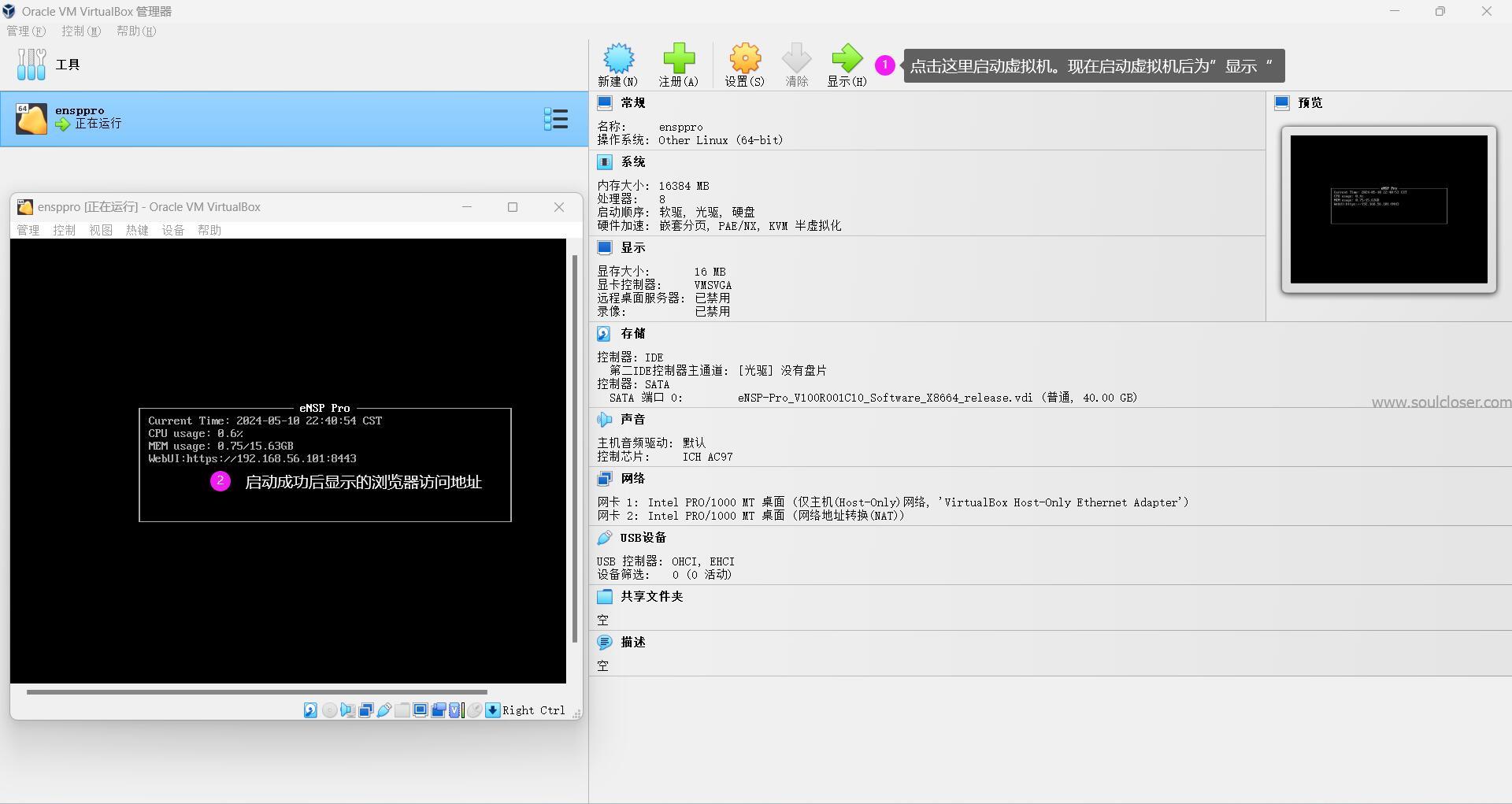Click the V chip virtualization icon in status bar
The image size is (1512, 804).
click(x=455, y=710)
